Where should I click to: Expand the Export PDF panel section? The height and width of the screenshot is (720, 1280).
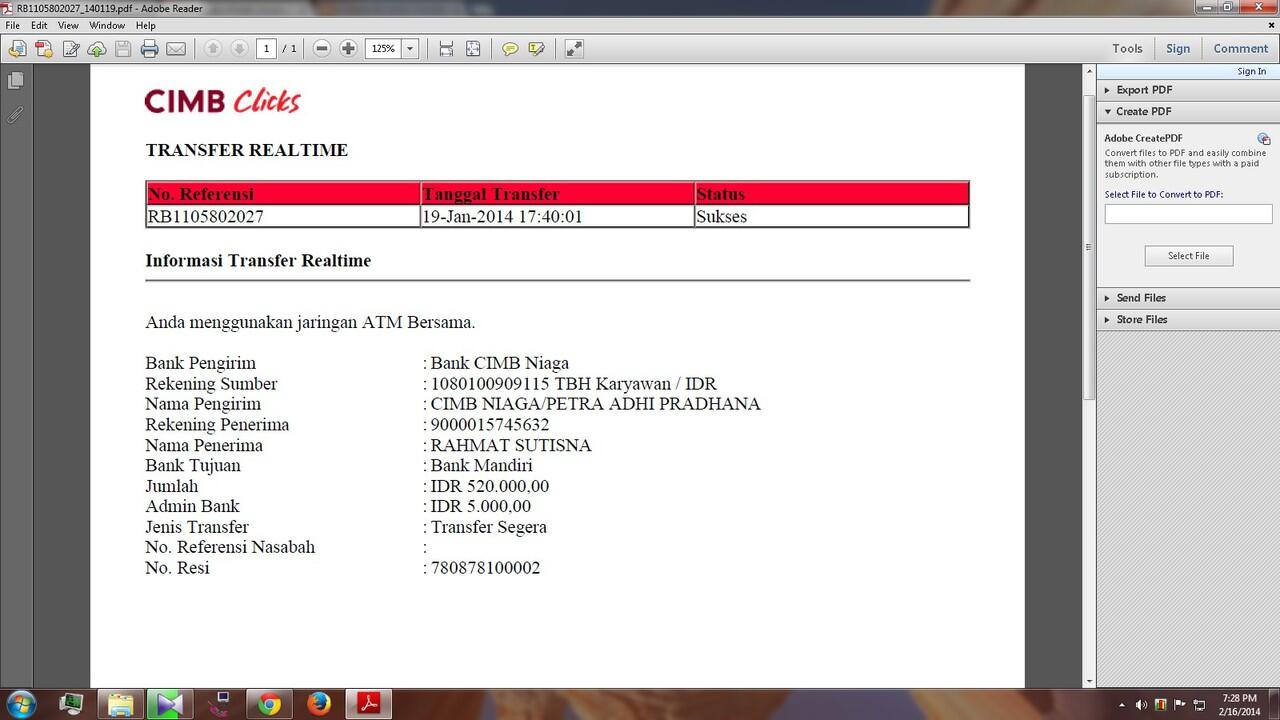coord(1188,90)
